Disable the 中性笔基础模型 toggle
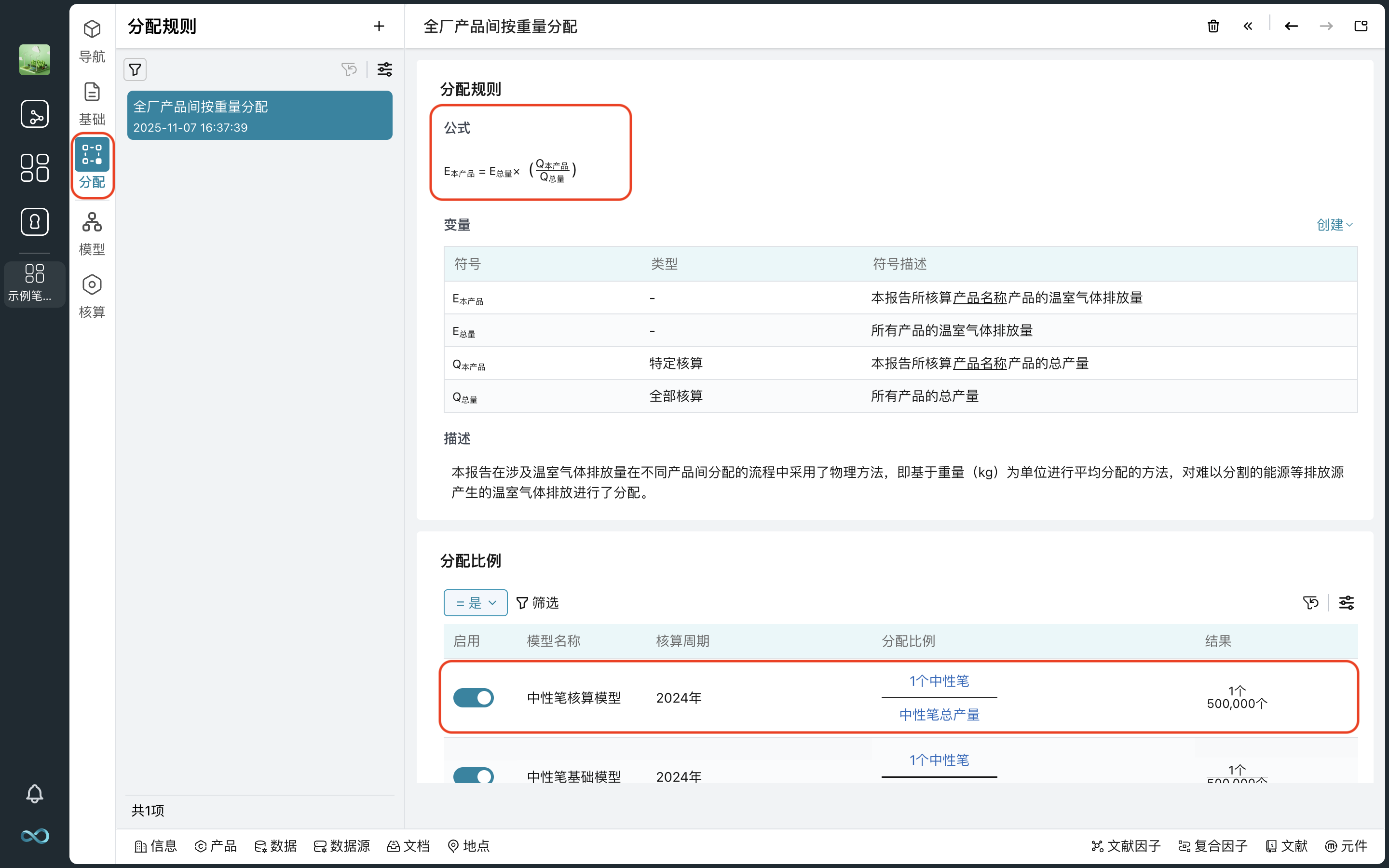 click(x=474, y=775)
